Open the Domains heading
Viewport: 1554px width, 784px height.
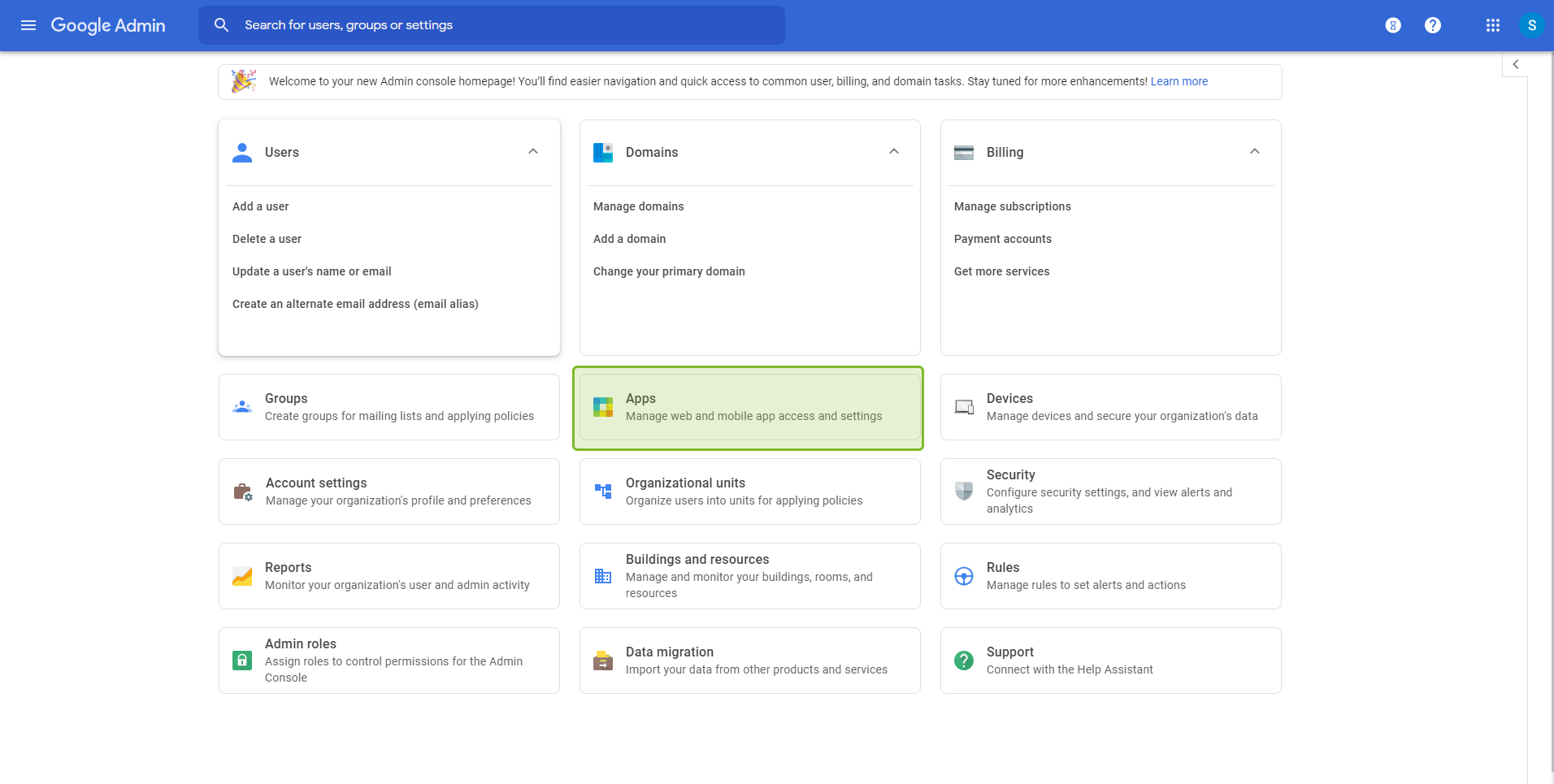point(652,153)
